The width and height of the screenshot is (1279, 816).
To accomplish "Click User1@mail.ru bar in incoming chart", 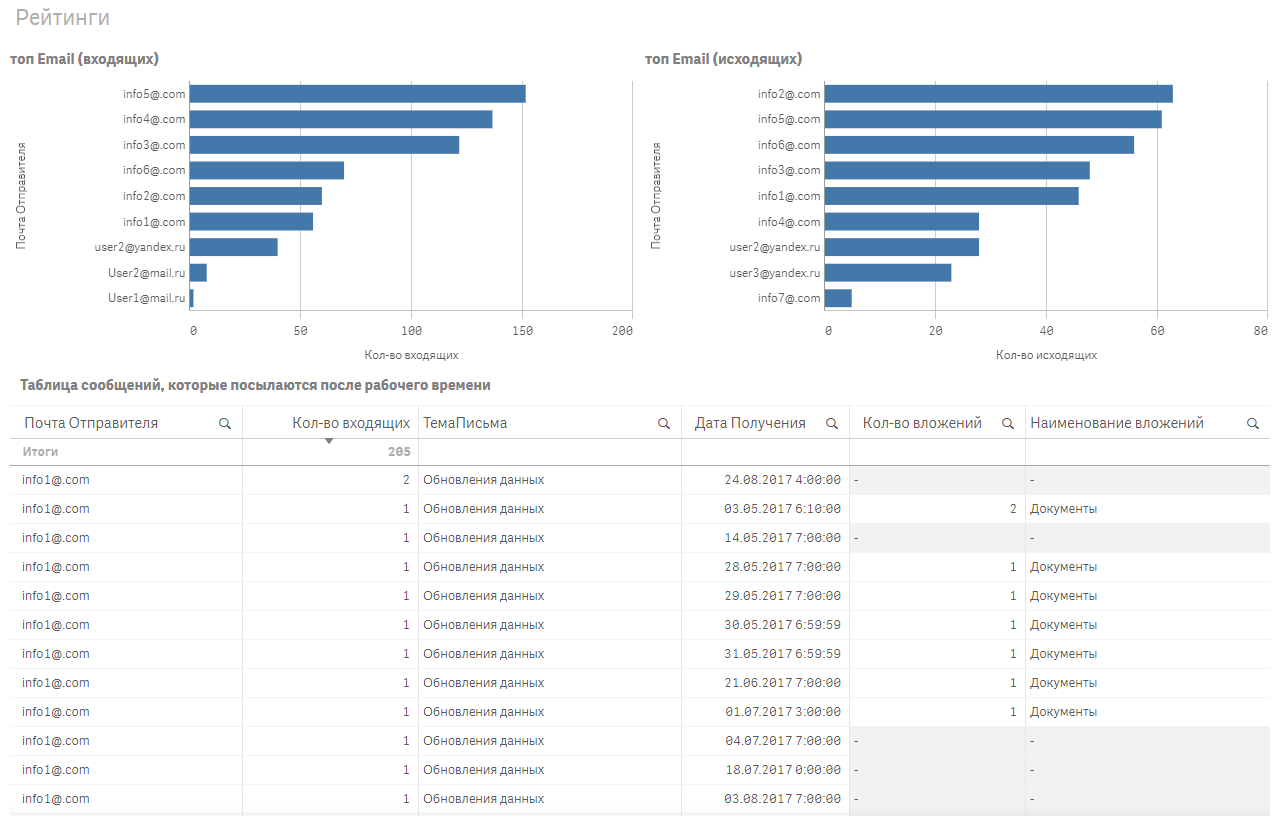I will 192,298.
